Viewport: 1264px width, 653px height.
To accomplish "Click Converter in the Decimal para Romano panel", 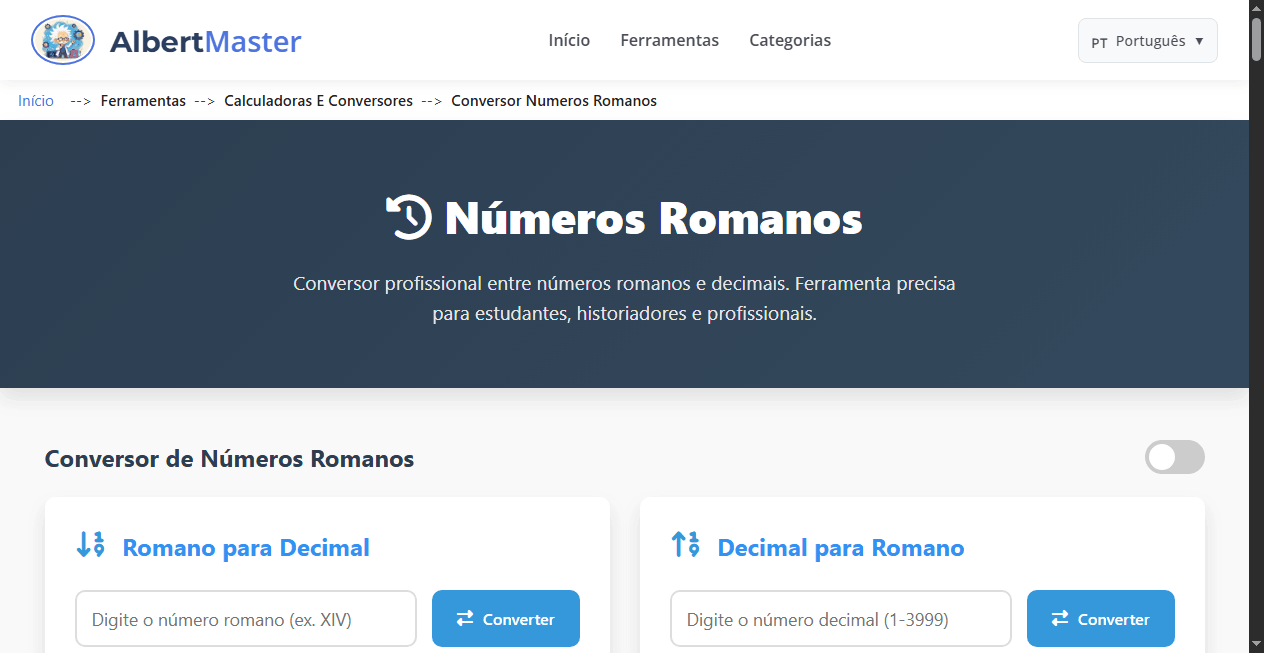I will coord(1101,618).
